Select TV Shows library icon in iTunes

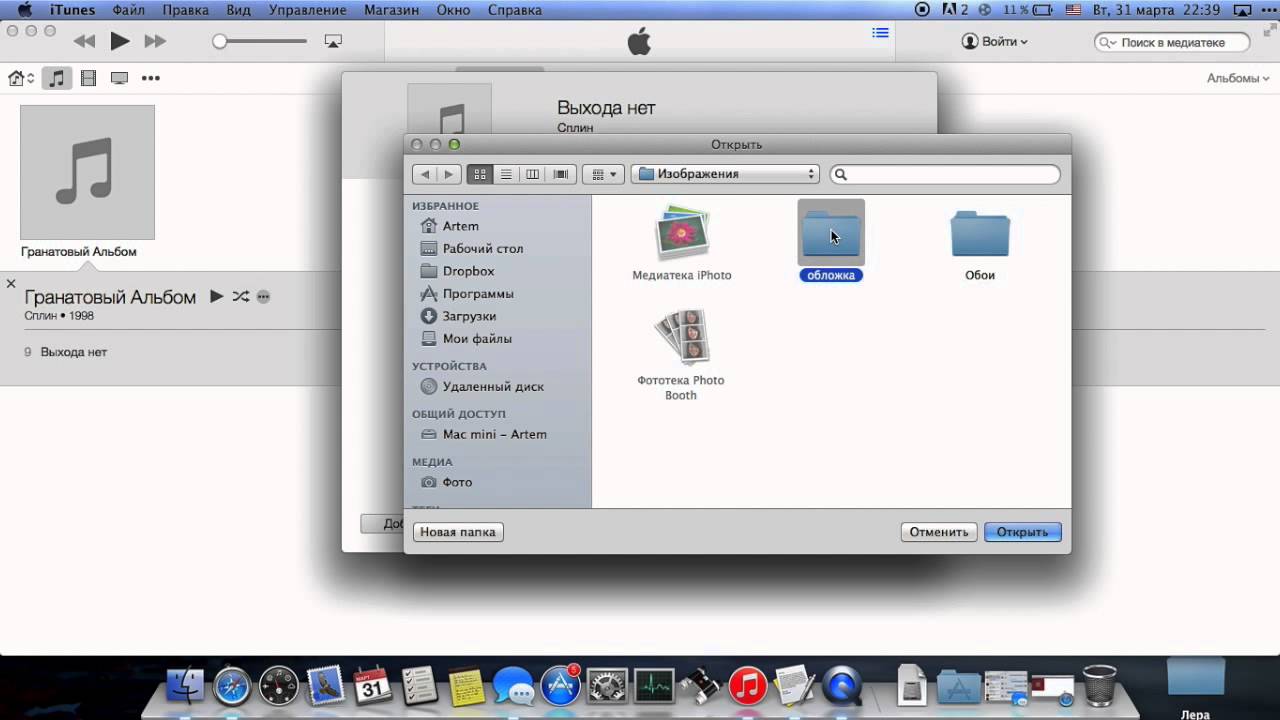click(x=119, y=78)
